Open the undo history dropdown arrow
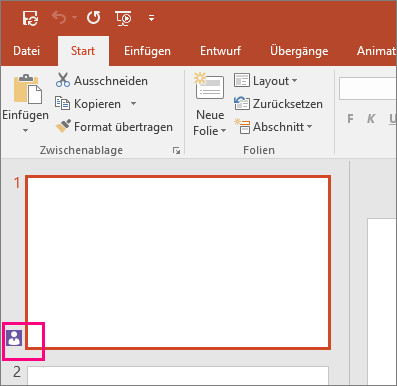 (x=74, y=18)
